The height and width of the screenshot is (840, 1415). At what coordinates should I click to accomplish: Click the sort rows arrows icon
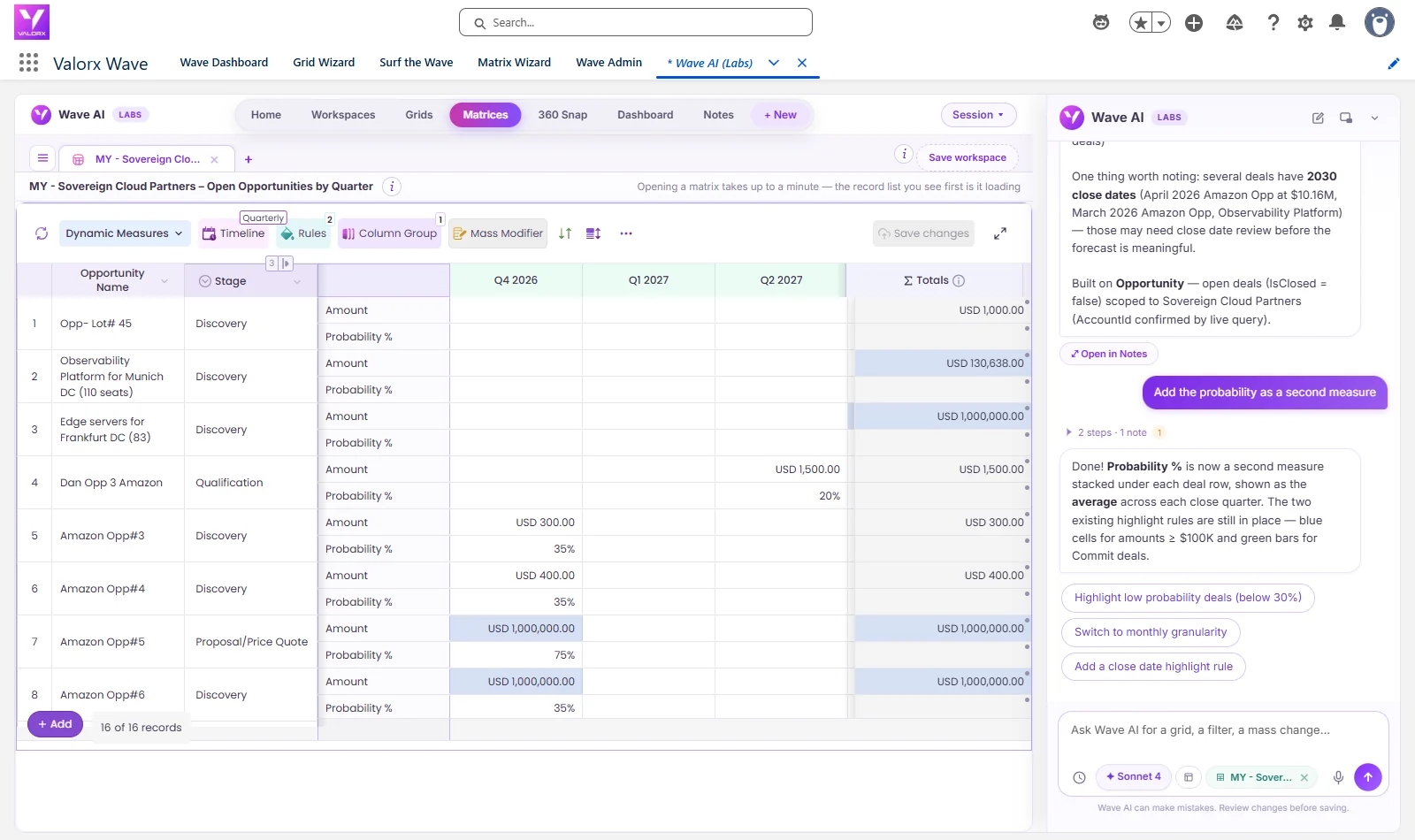coord(565,233)
